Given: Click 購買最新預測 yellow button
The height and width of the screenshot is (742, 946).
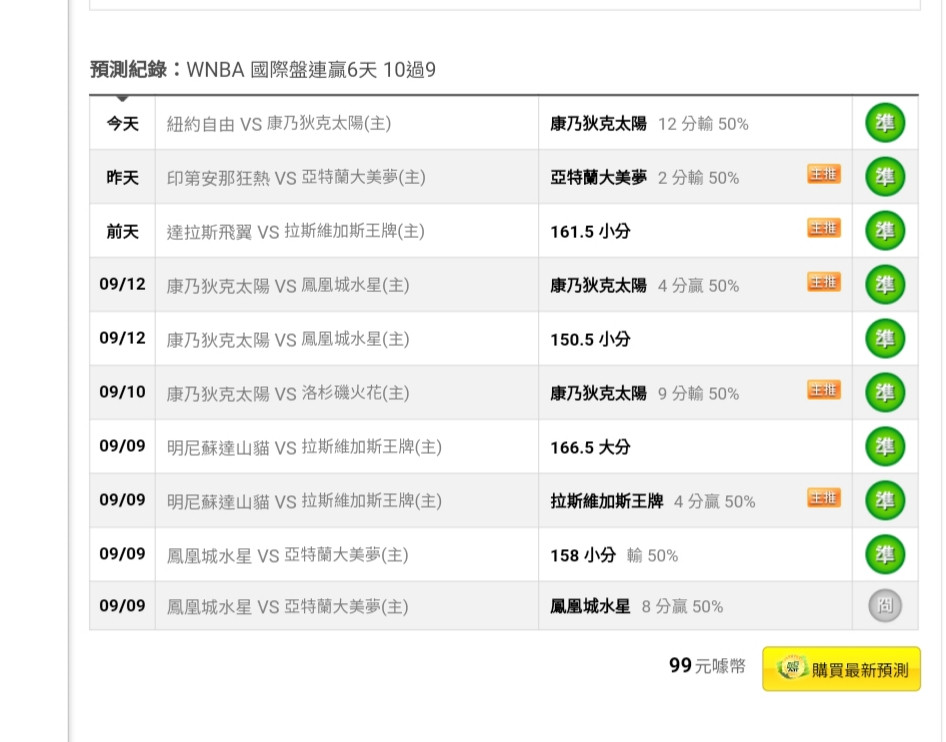Looking at the screenshot, I should (x=841, y=668).
